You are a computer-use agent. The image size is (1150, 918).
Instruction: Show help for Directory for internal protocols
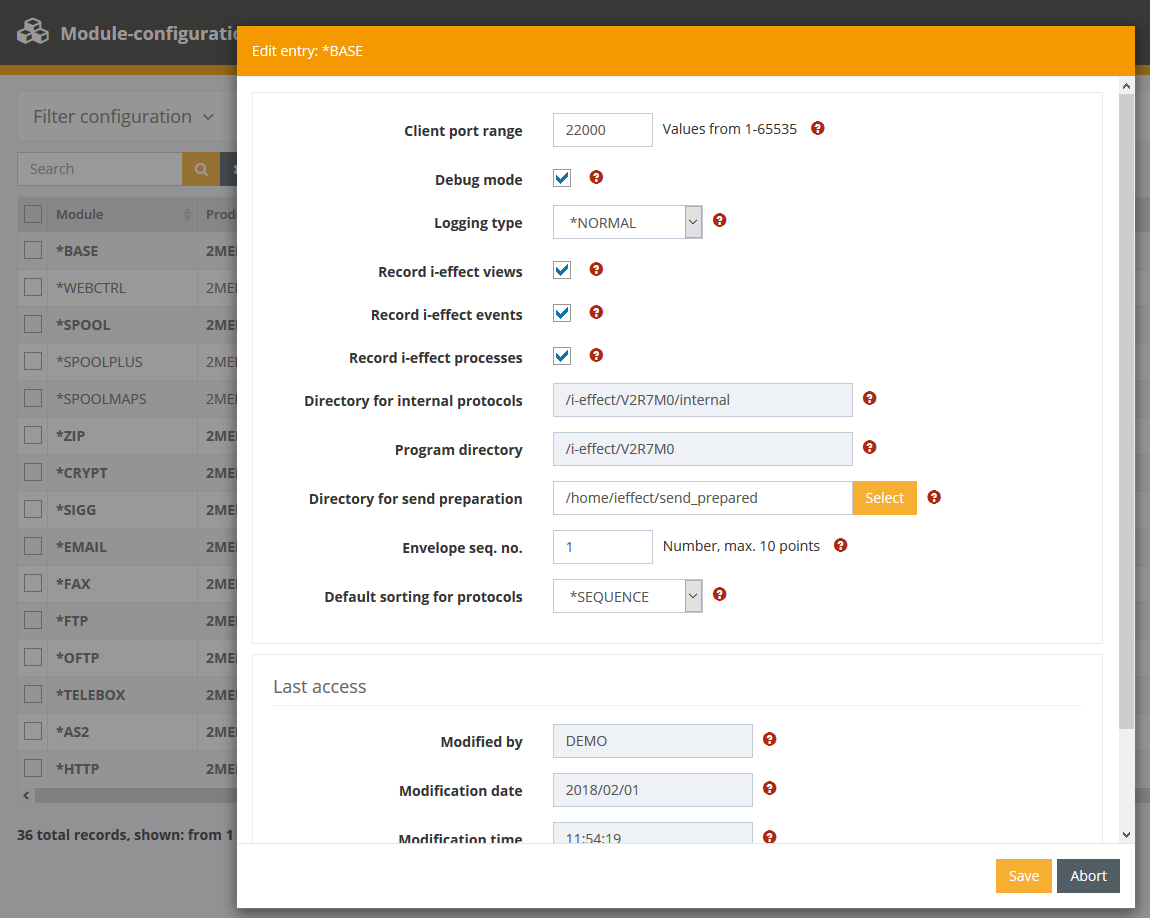[x=869, y=398]
